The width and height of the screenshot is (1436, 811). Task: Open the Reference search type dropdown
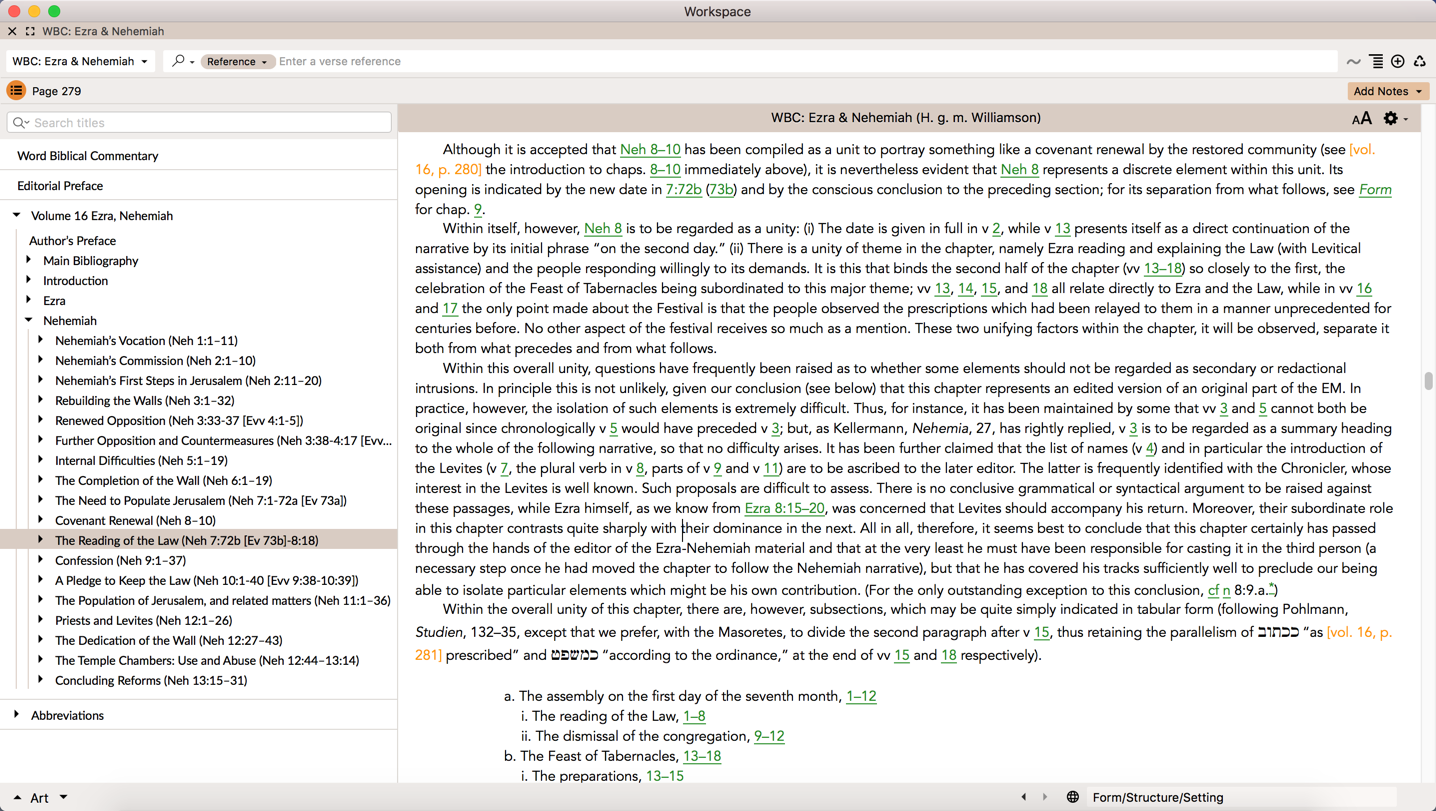(236, 62)
